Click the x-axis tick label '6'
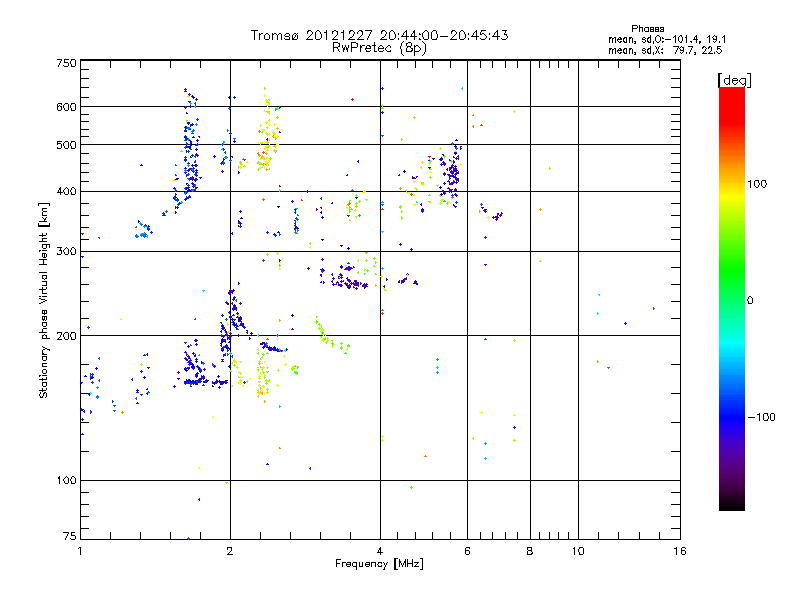This screenshot has width=800, height=600. click(x=467, y=551)
